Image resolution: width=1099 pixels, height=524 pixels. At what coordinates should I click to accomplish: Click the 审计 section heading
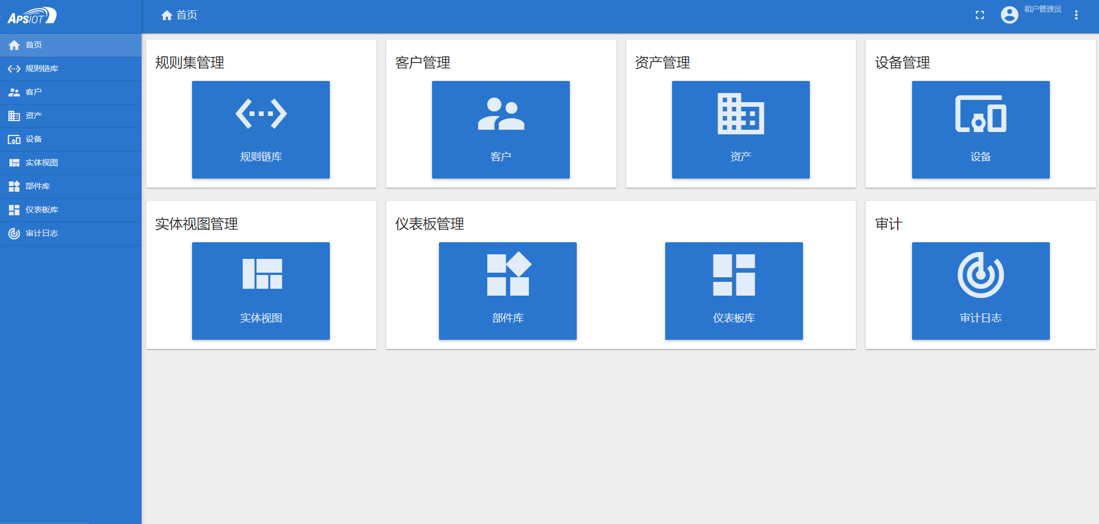coord(889,224)
